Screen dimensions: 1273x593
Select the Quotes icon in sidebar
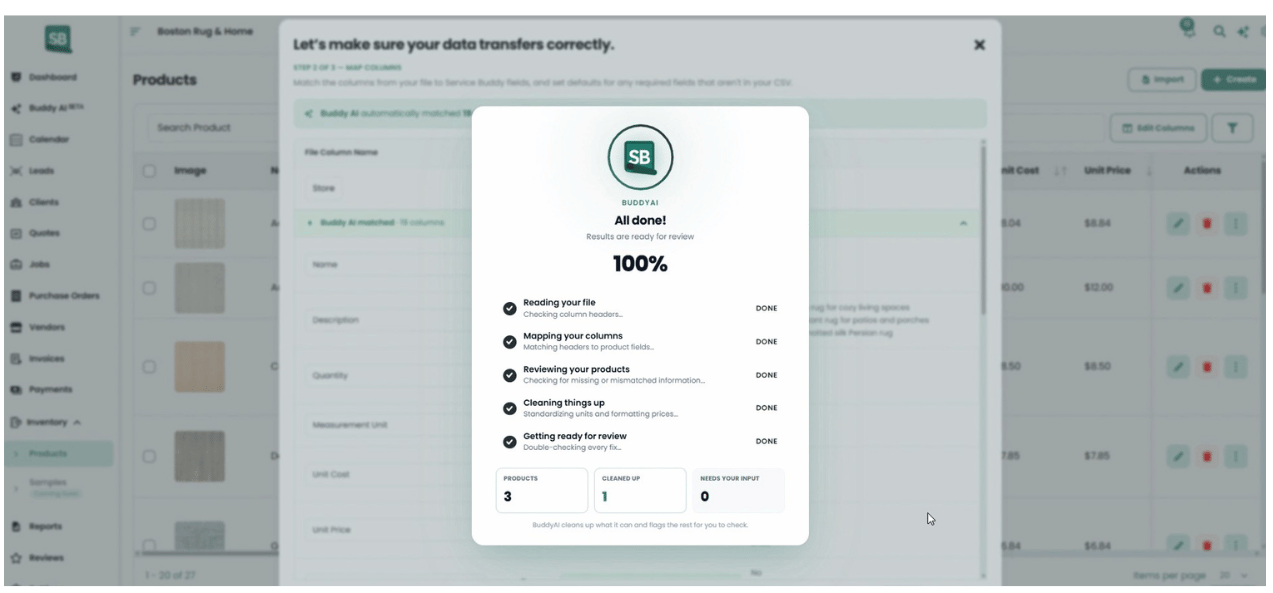point(17,233)
